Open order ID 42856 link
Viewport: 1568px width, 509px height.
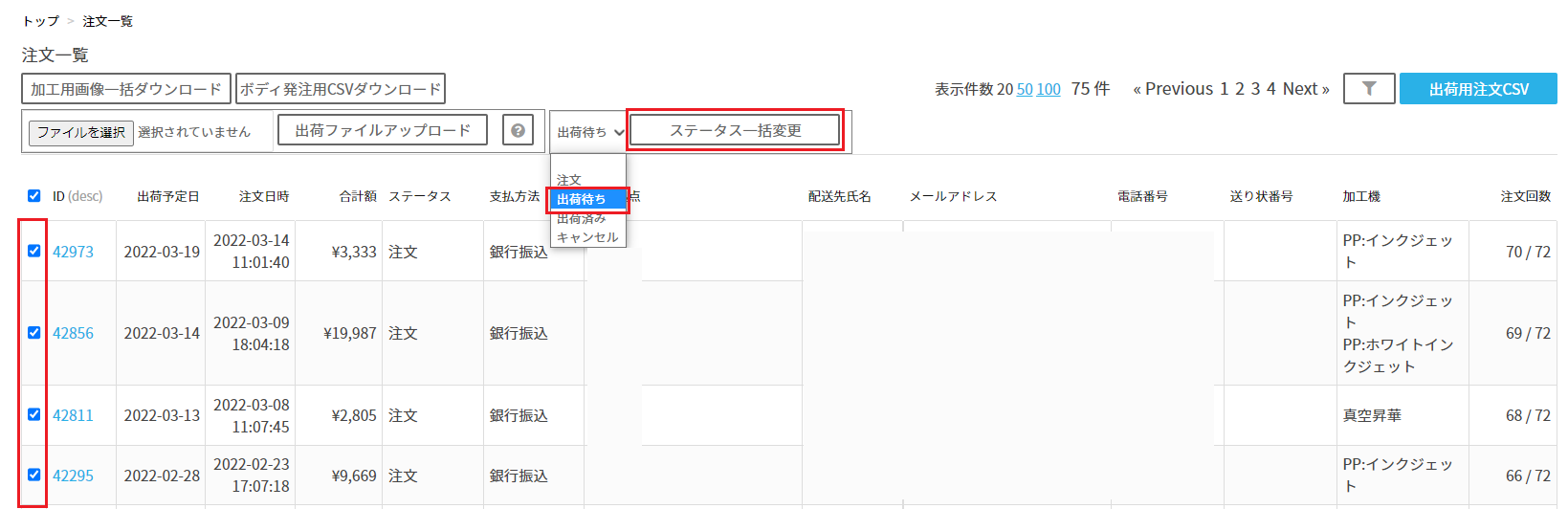point(73,333)
